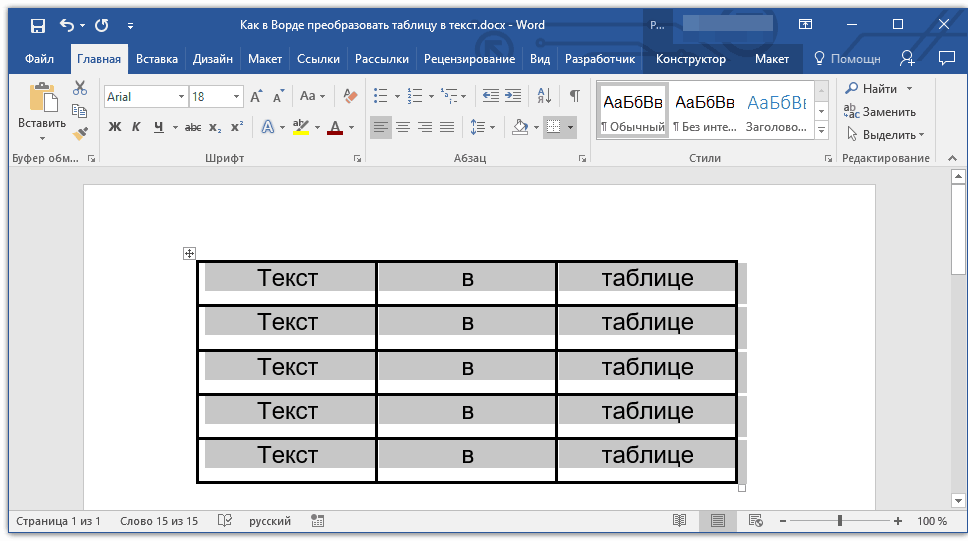Zoom out with the minus button
Image resolution: width=968 pixels, height=541 pixels.
click(x=783, y=521)
